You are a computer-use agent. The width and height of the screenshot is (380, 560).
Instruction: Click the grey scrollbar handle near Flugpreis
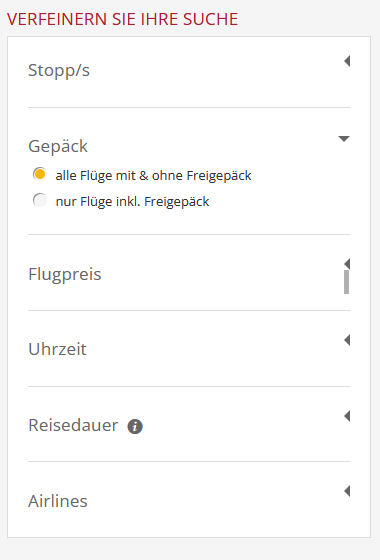click(346, 282)
